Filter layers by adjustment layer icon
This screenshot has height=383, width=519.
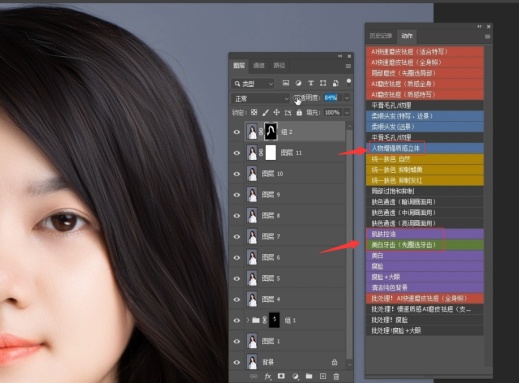[298, 83]
